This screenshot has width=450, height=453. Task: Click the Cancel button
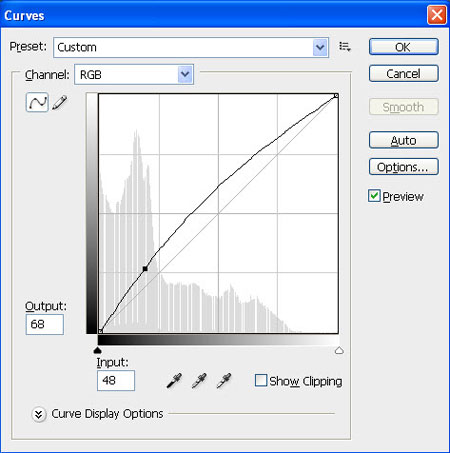[x=403, y=74]
